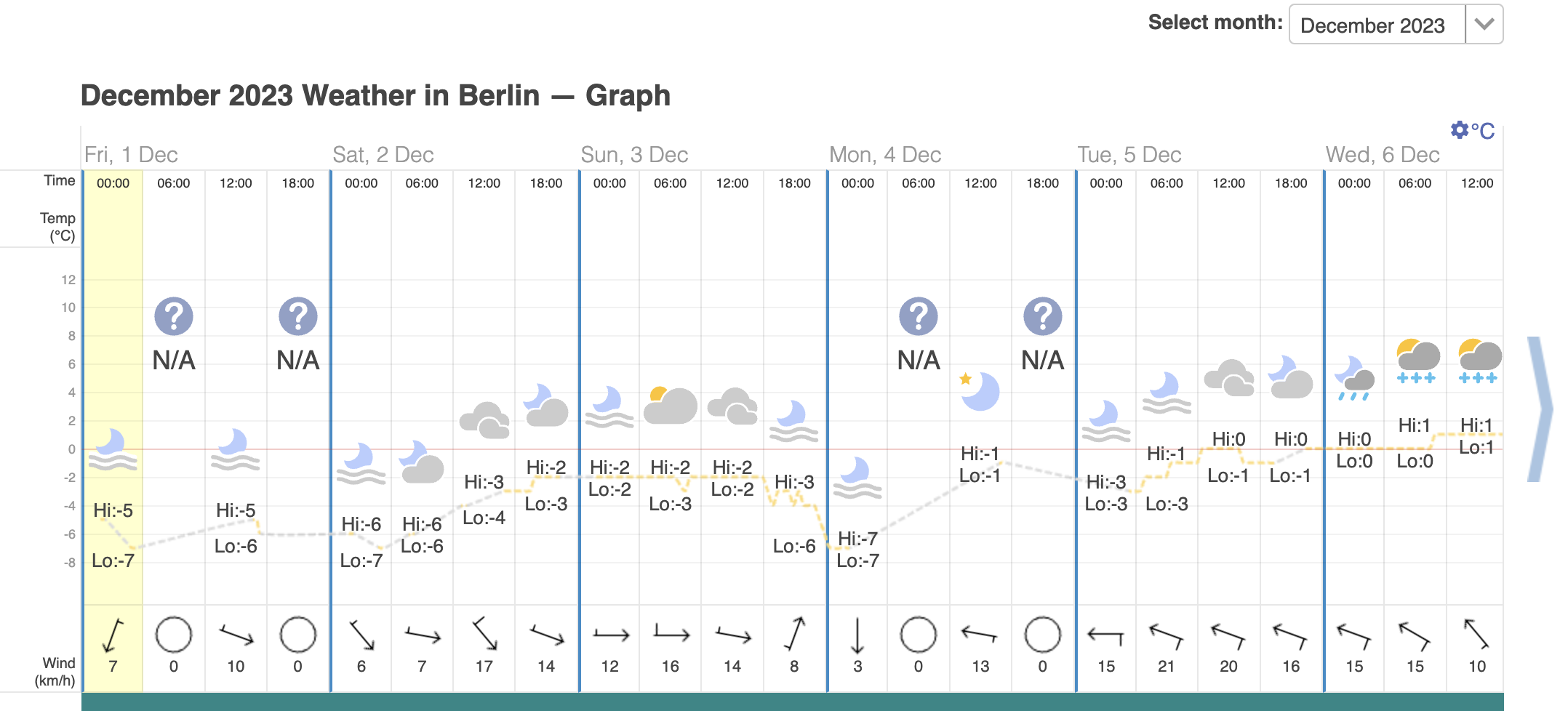Click the rain showers night icon on Wed 00:00
The width and height of the screenshot is (1568, 711).
pyautogui.click(x=1354, y=378)
